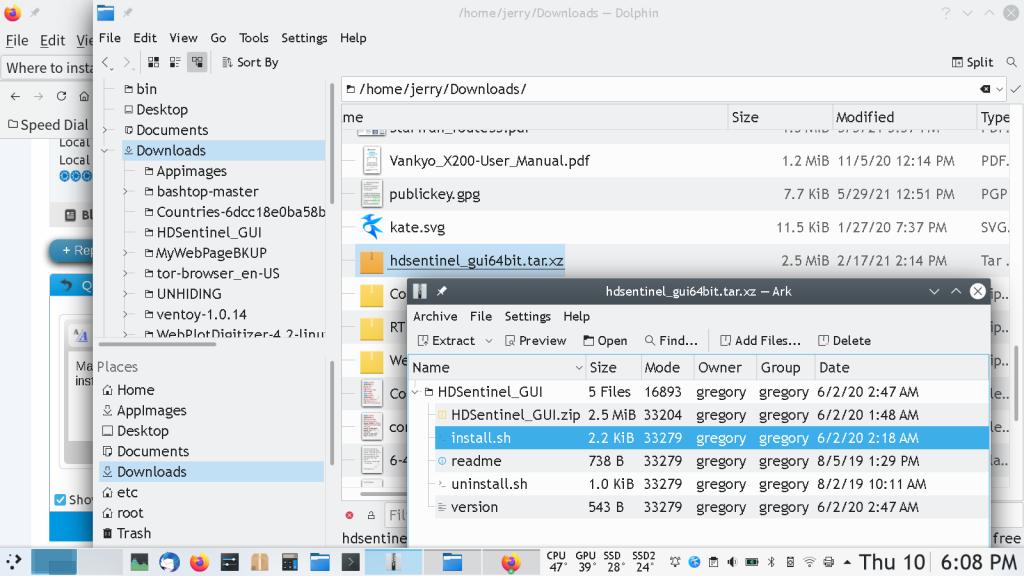Toggle Split view in Dolphin
1024x576 pixels.
971,62
